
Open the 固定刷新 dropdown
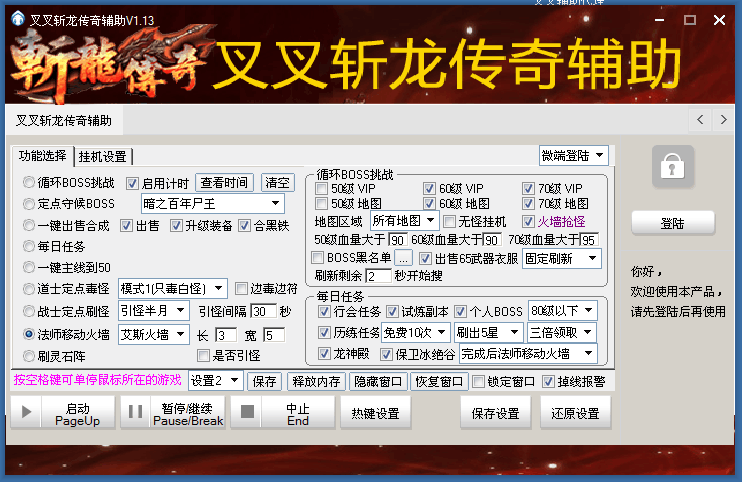point(562,258)
